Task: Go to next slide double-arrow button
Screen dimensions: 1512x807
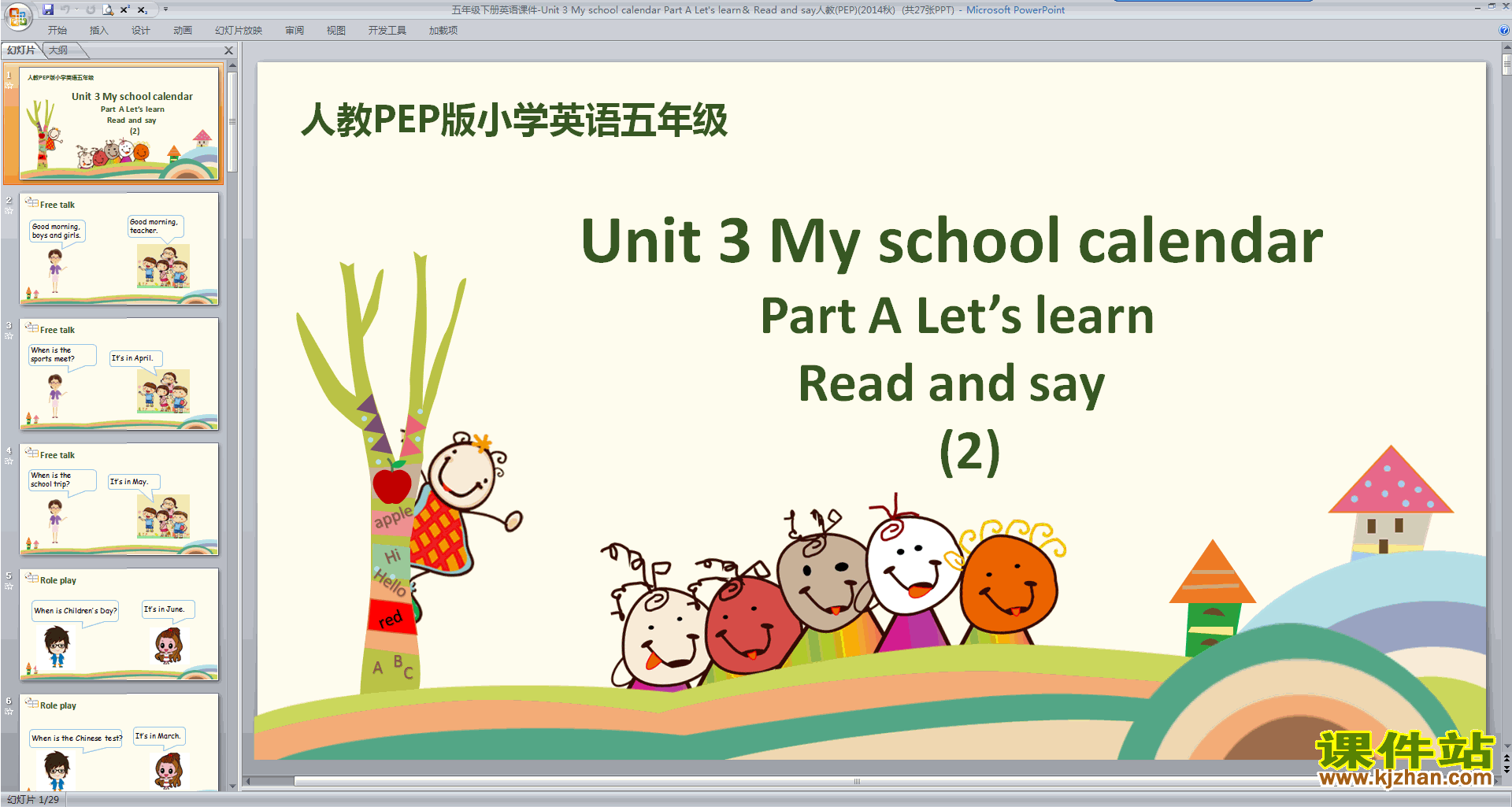Action: point(1506,770)
